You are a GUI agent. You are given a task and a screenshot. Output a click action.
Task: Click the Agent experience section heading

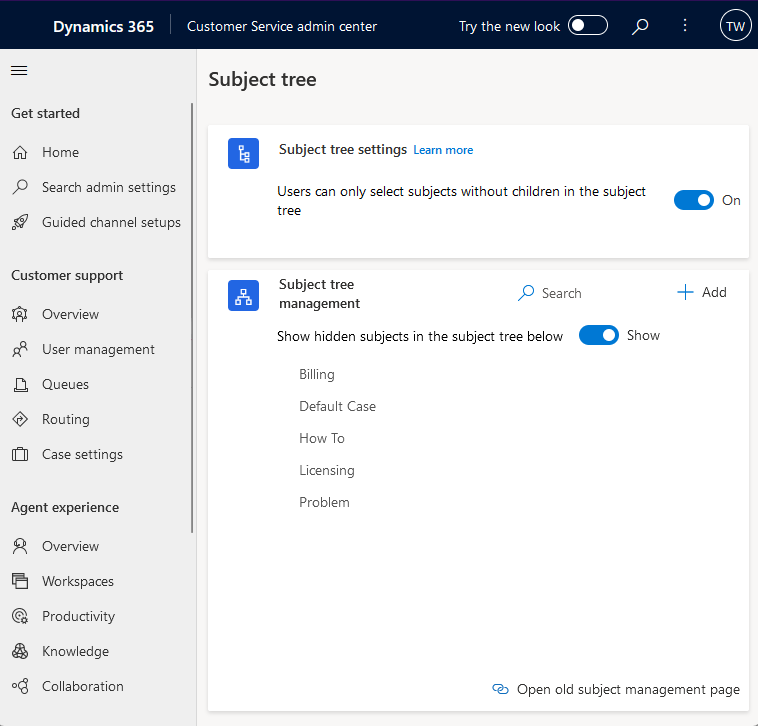(x=65, y=508)
